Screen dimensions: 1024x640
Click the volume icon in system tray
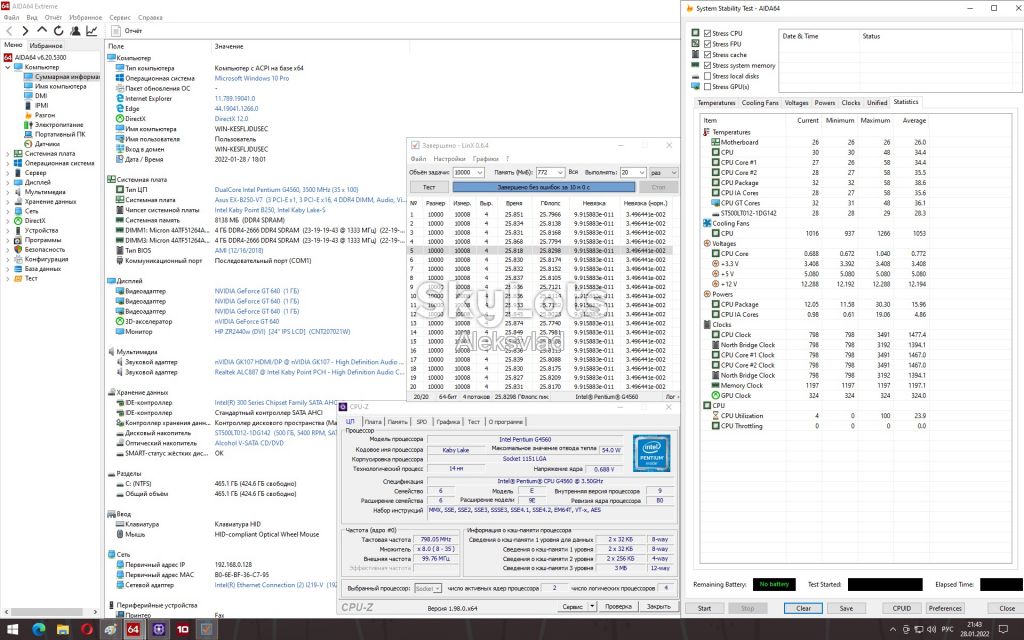[x=931, y=630]
